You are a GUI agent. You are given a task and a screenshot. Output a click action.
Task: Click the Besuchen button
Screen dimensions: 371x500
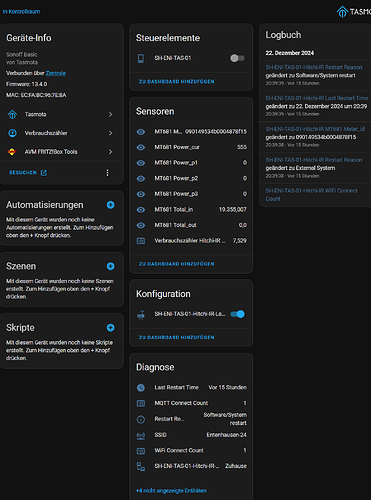click(x=28, y=173)
